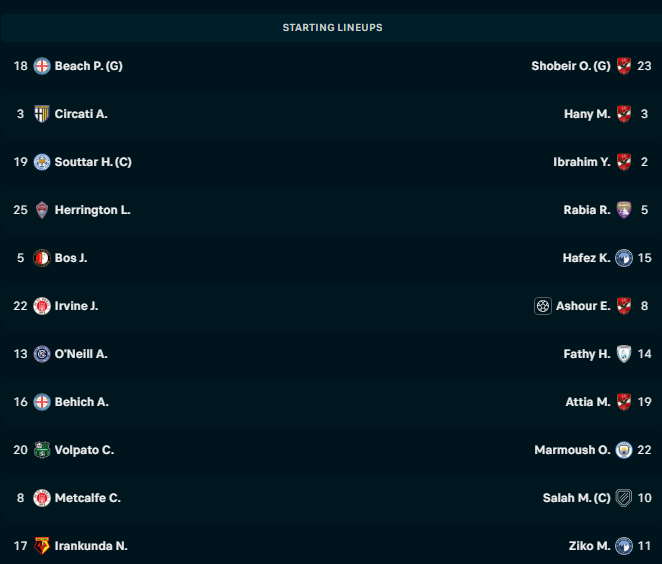This screenshot has width=662, height=564.
Task: Click the club crest beside O'Neill A.
Action: point(42,354)
